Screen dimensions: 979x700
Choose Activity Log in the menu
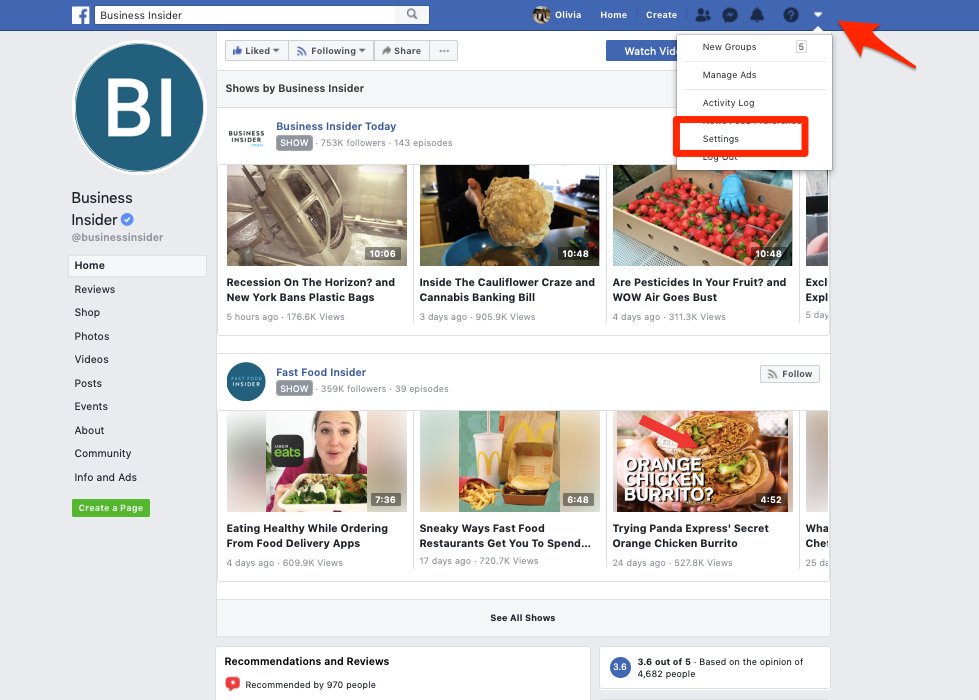pos(728,103)
